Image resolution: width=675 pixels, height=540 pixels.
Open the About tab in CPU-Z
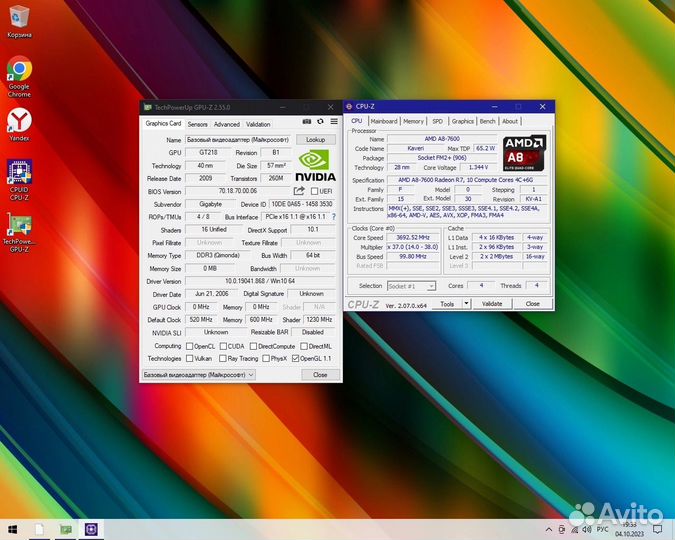pyautogui.click(x=510, y=121)
